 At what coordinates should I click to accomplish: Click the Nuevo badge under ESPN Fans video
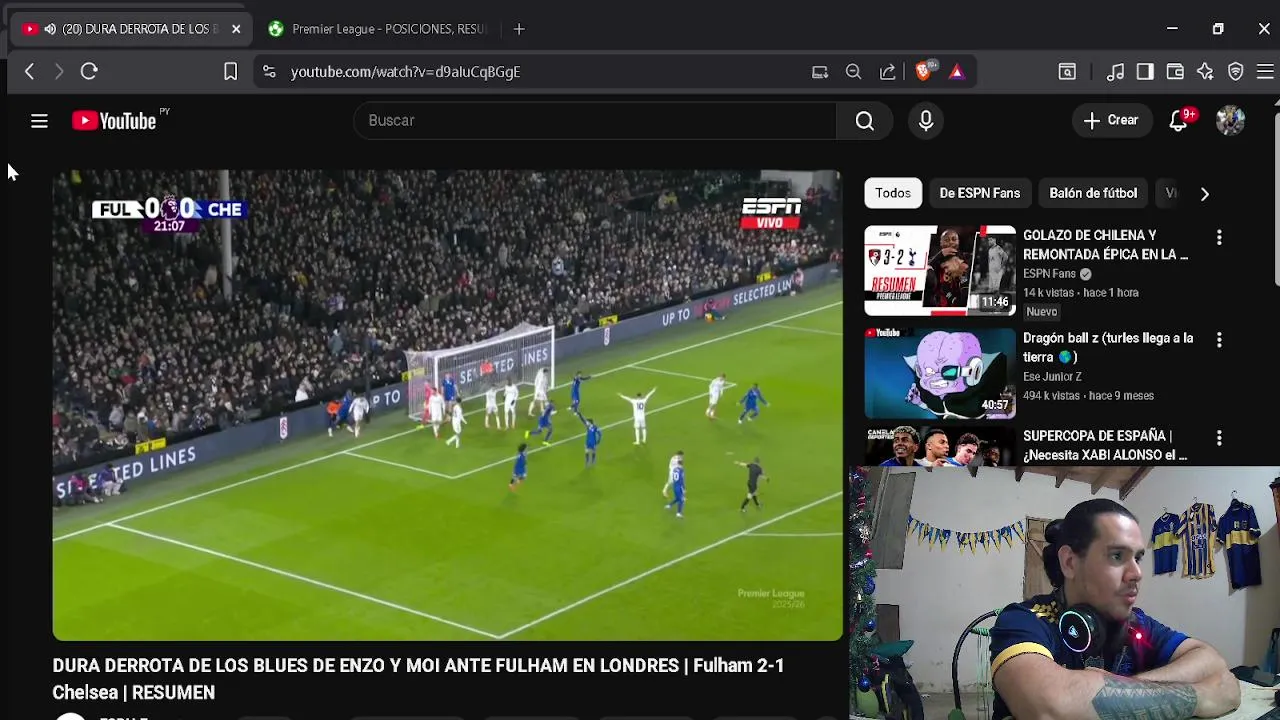pos(1041,312)
